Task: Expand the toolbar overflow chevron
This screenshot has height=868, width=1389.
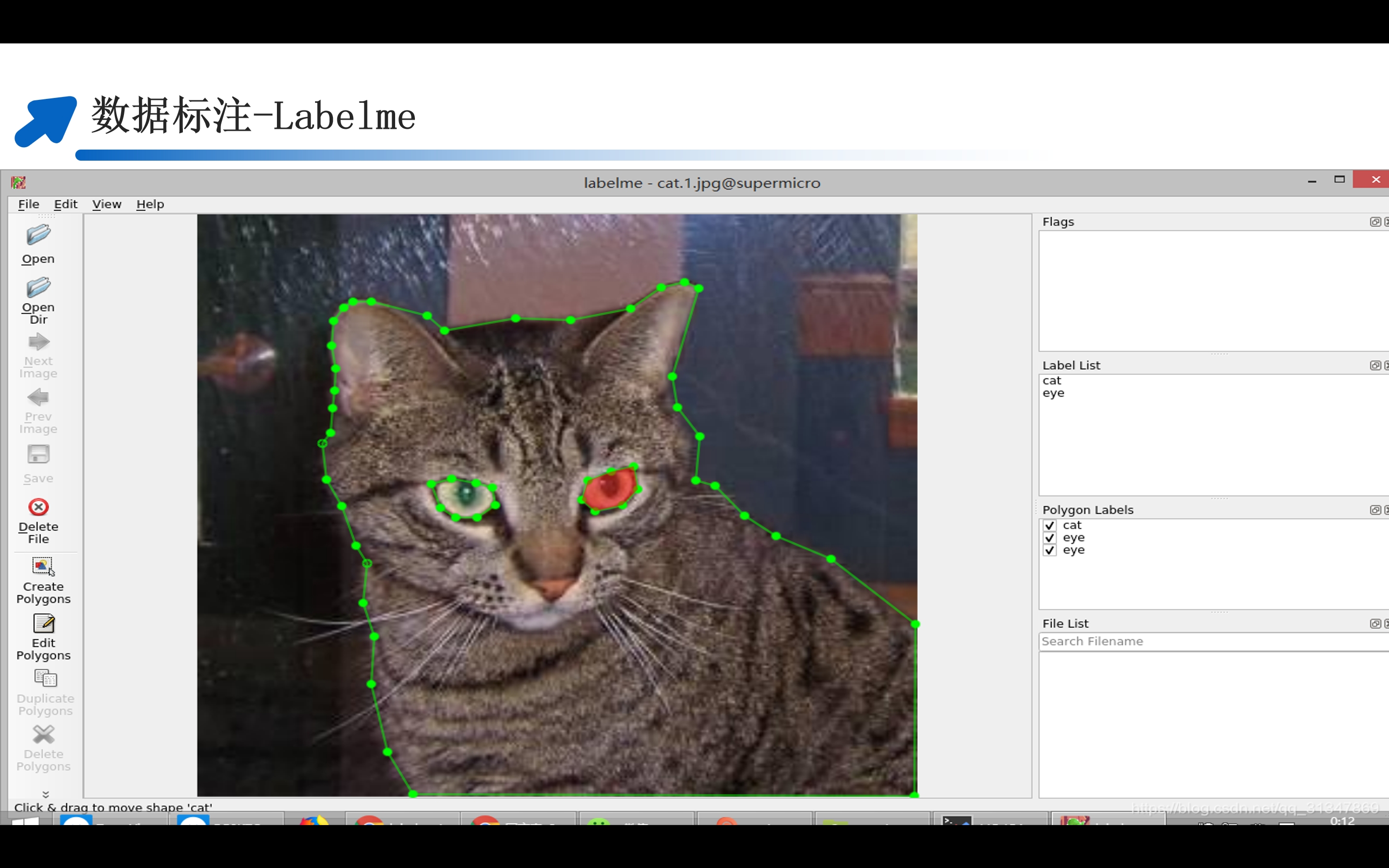Action: 45,794
